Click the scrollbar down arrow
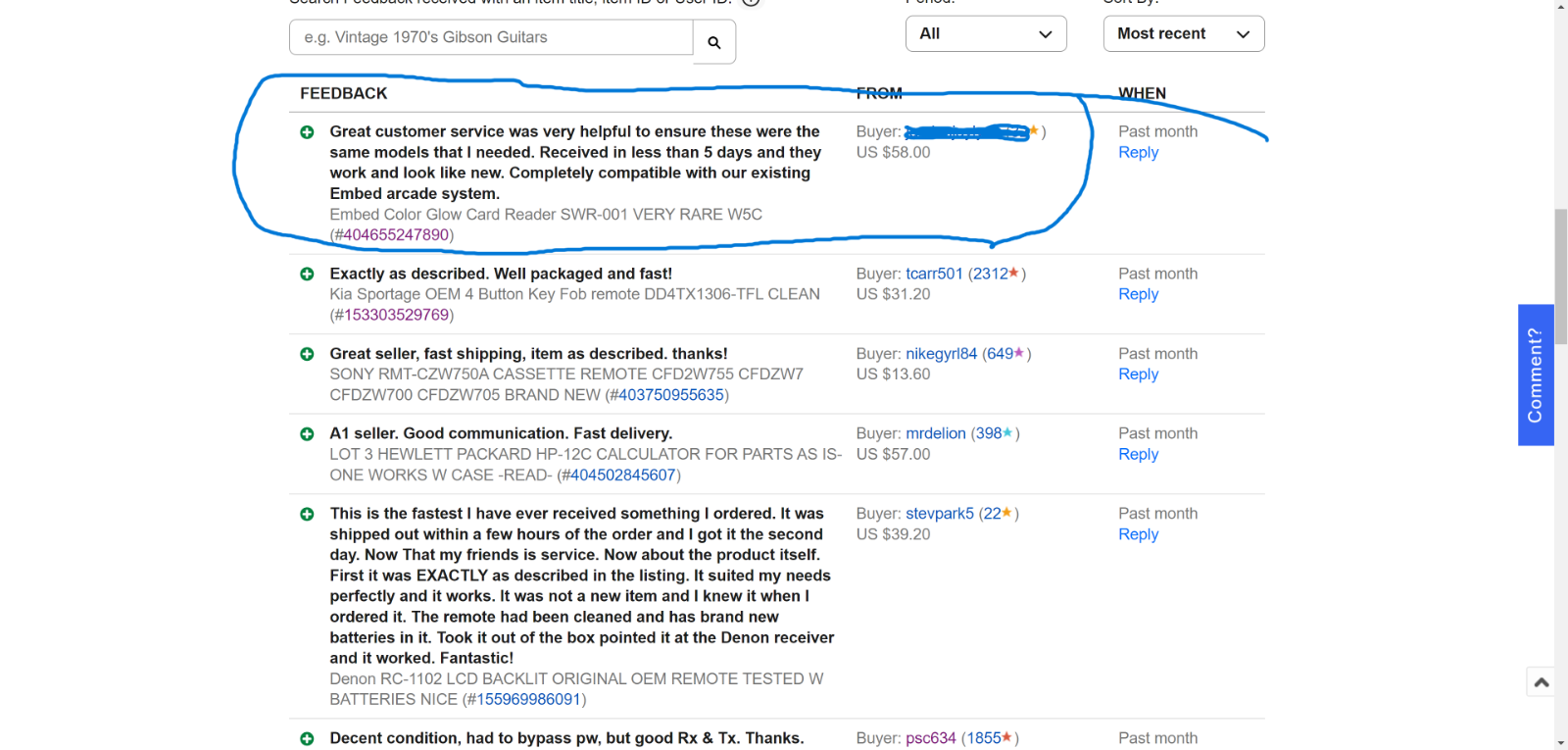Viewport: 1568px width, 750px height. pyautogui.click(x=1560, y=742)
